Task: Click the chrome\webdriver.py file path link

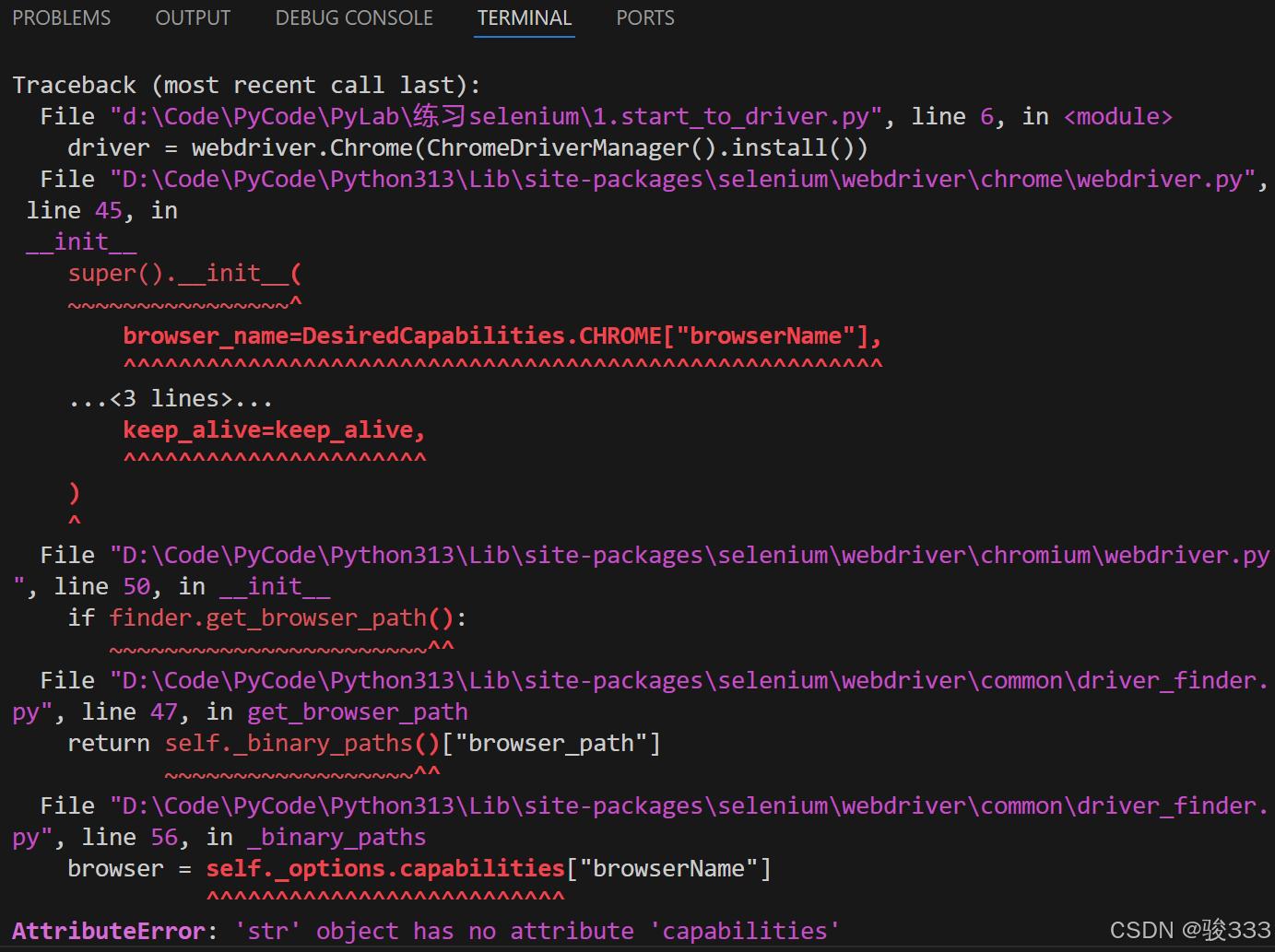Action: [x=682, y=178]
